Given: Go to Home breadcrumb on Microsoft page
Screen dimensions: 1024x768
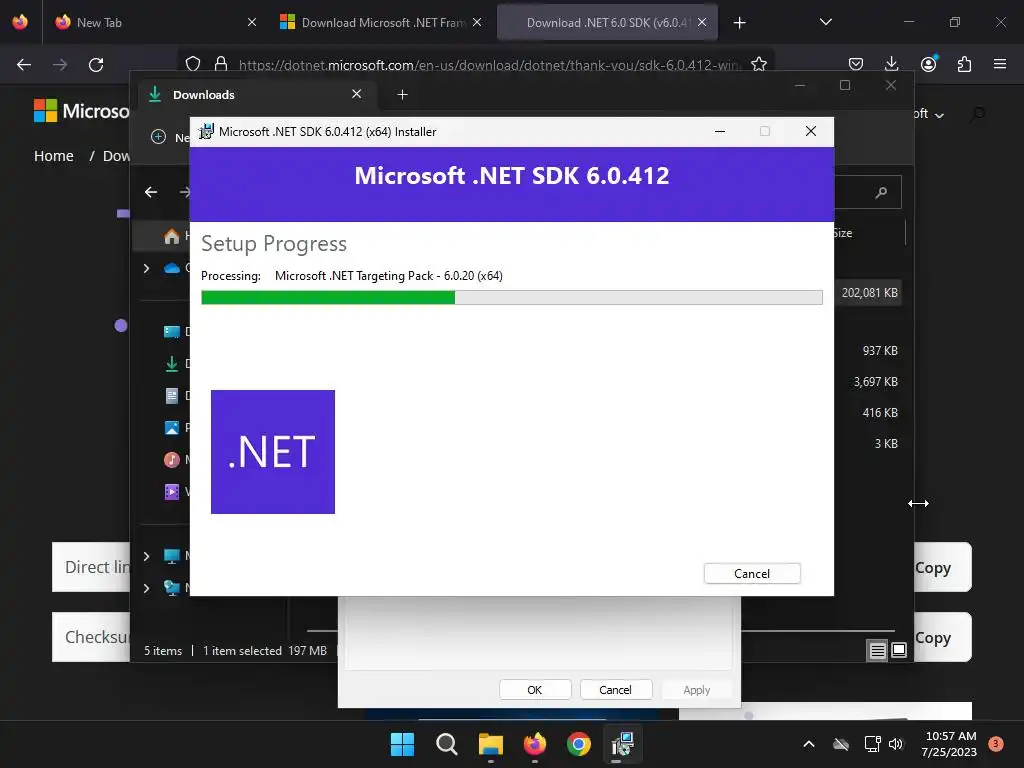Looking at the screenshot, I should coord(54,156).
